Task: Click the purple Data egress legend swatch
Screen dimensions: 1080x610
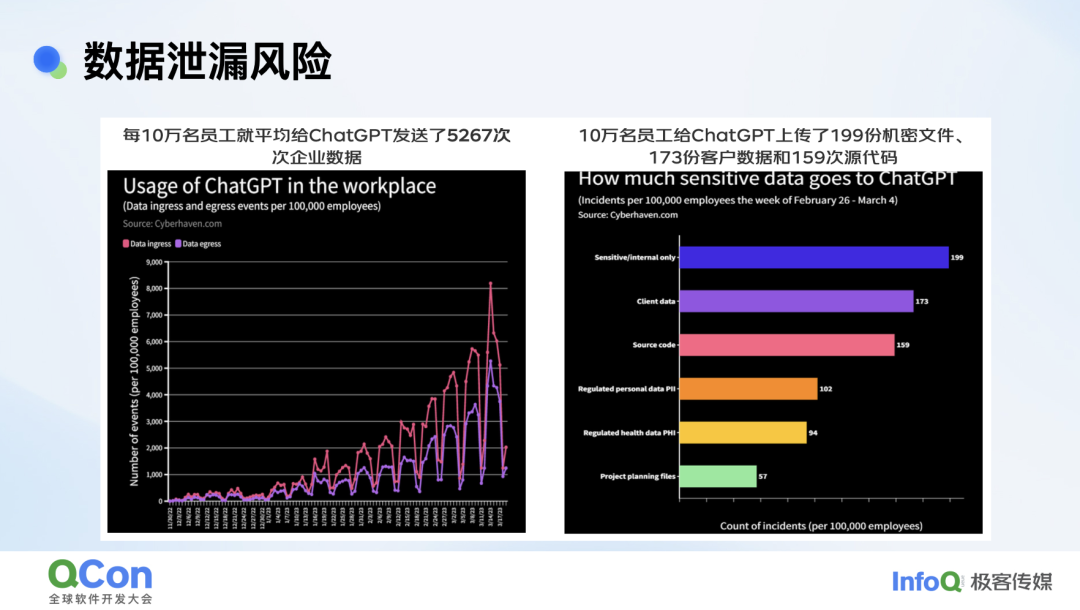Action: click(x=178, y=243)
